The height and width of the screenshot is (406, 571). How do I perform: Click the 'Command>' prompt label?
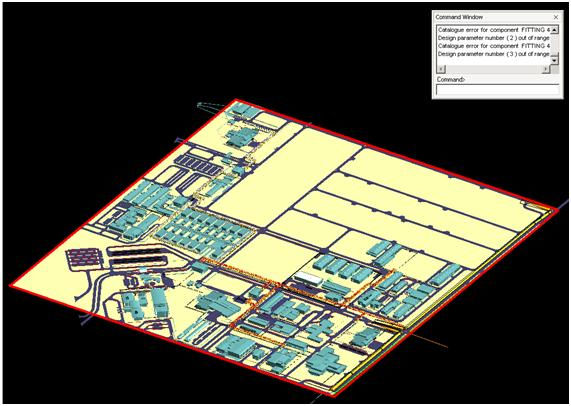[451, 79]
